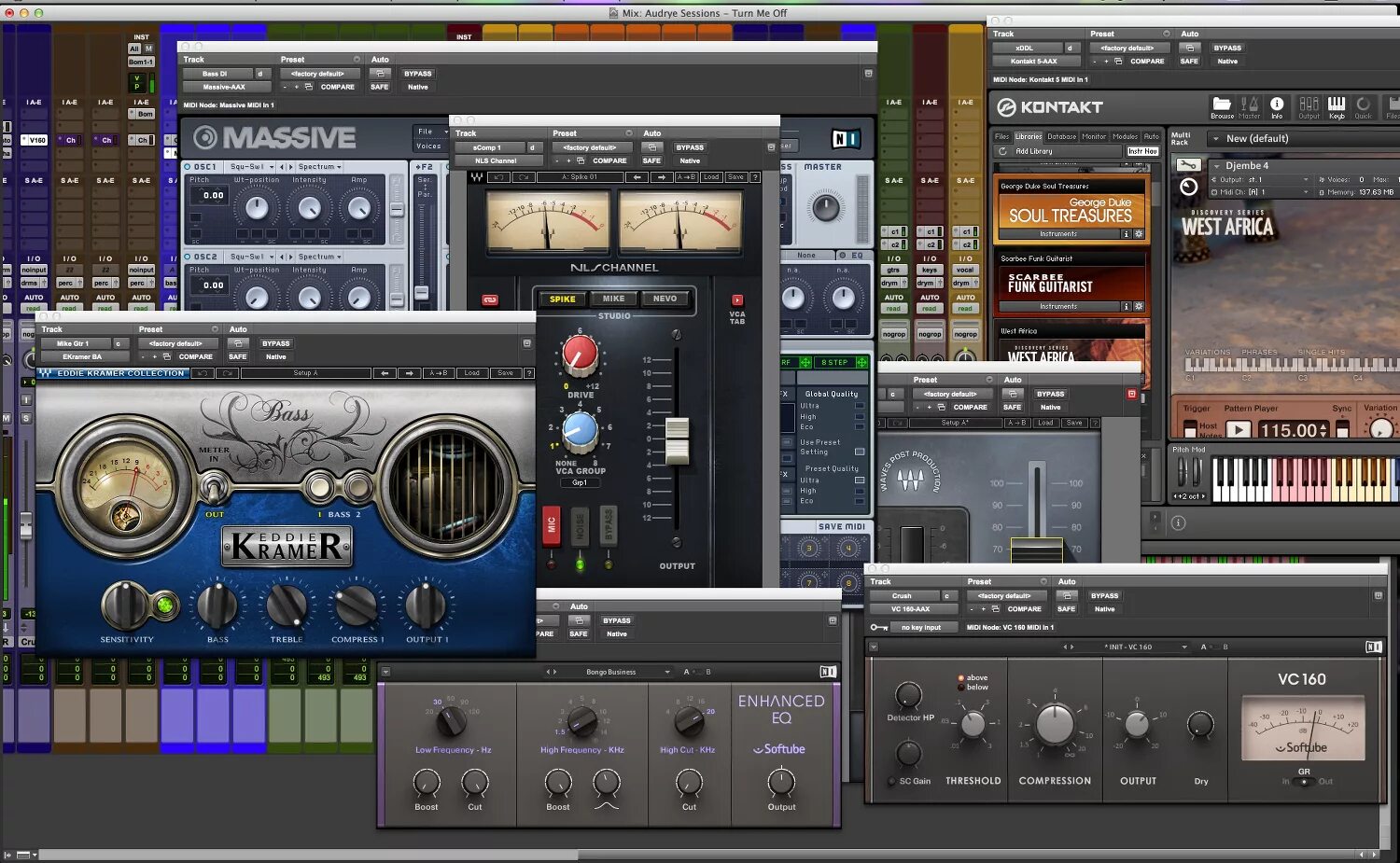Click the BYPASS button in Massive plugin header
1400x863 pixels.
[417, 74]
